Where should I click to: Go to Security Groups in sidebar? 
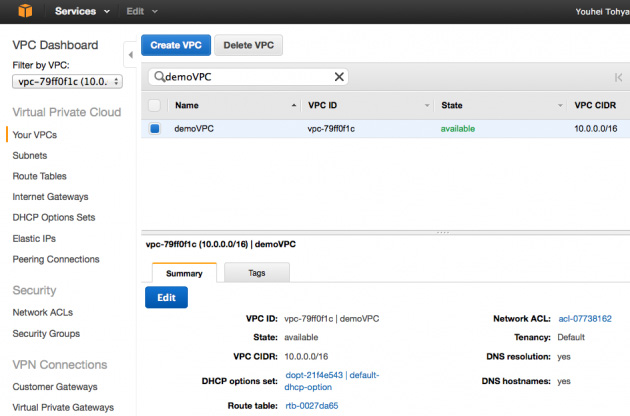tap(46, 334)
